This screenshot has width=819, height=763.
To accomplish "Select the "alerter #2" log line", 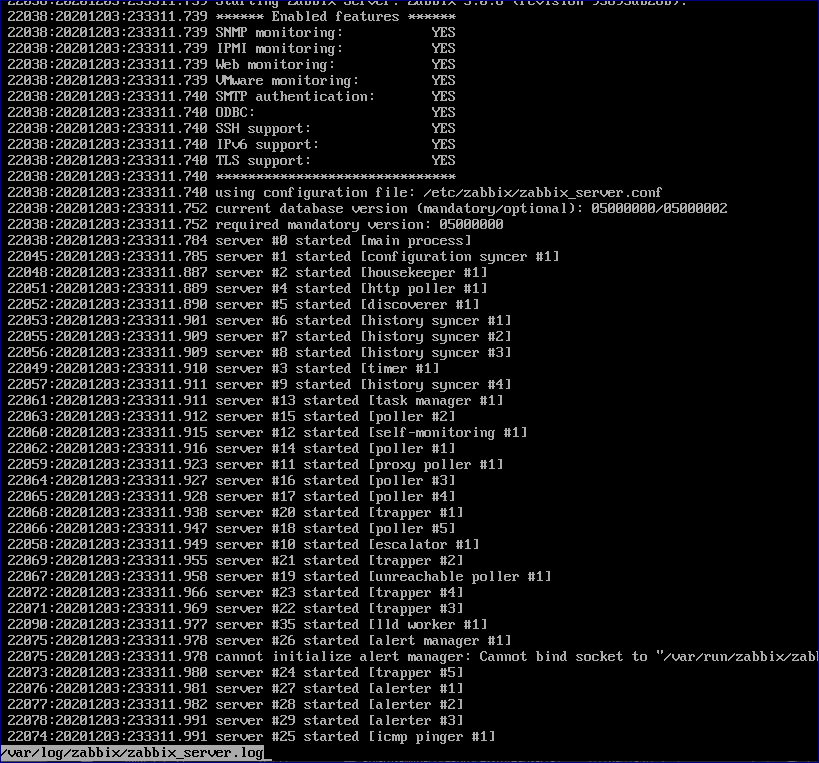I will (x=236, y=705).
